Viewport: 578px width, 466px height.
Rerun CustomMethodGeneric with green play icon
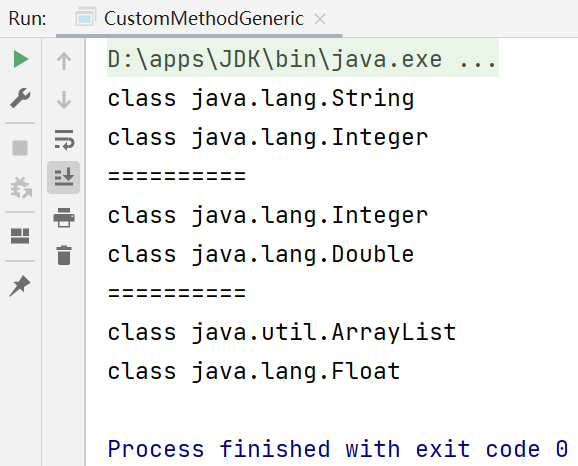click(21, 59)
